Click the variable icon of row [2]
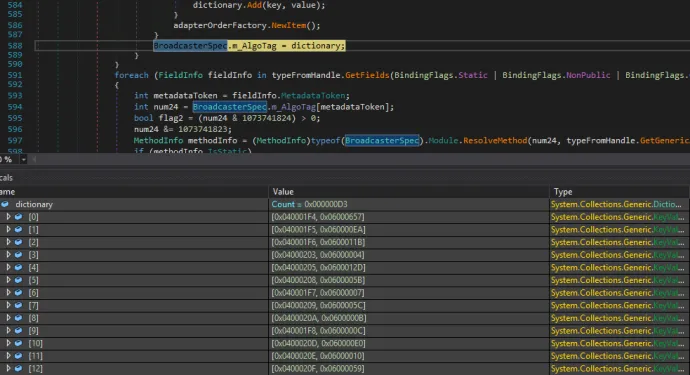This screenshot has height=375, width=690. (18, 242)
